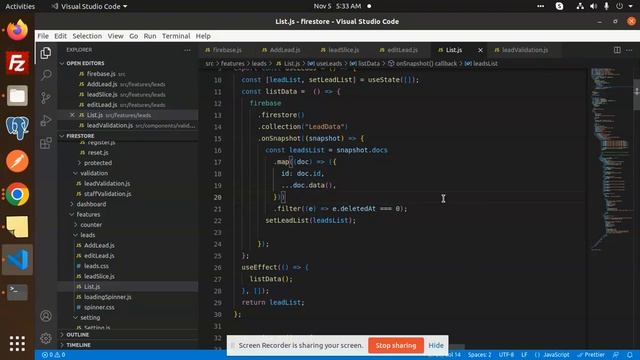The height and width of the screenshot is (360, 640).
Task: Launch Firefox from the dock
Action: point(17,30)
